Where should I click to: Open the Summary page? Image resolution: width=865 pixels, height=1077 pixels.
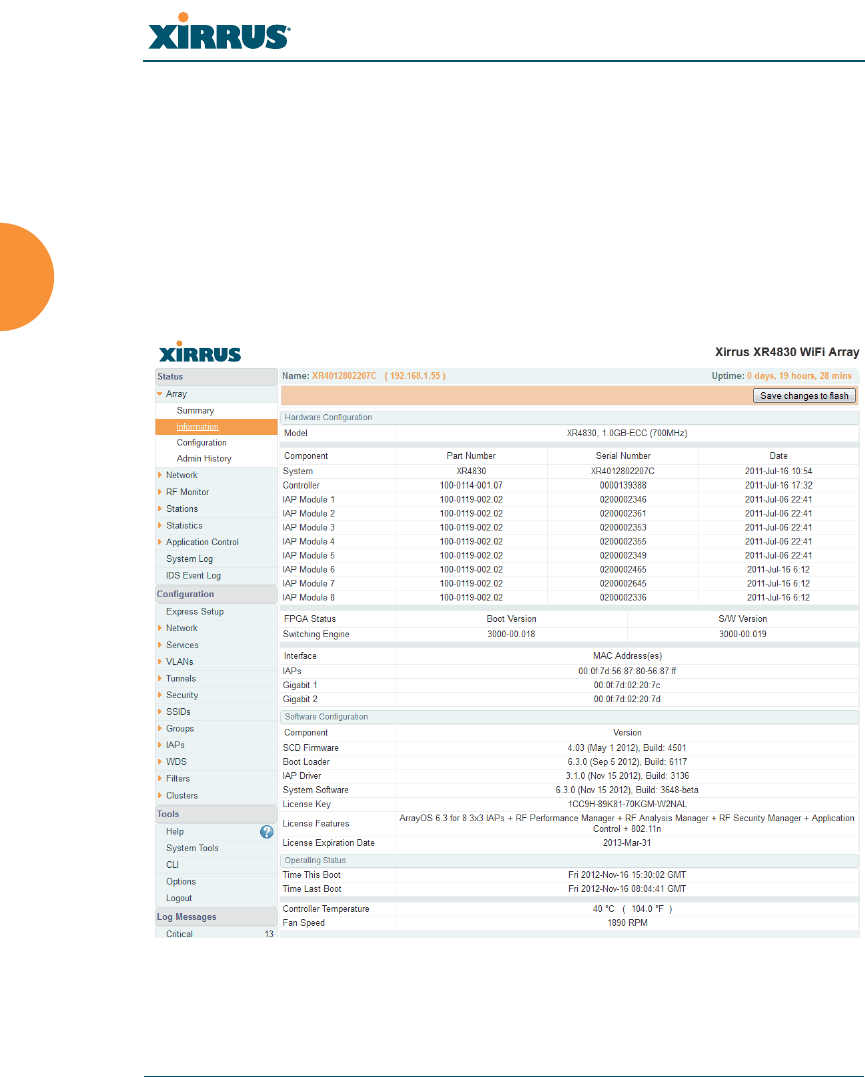(195, 411)
